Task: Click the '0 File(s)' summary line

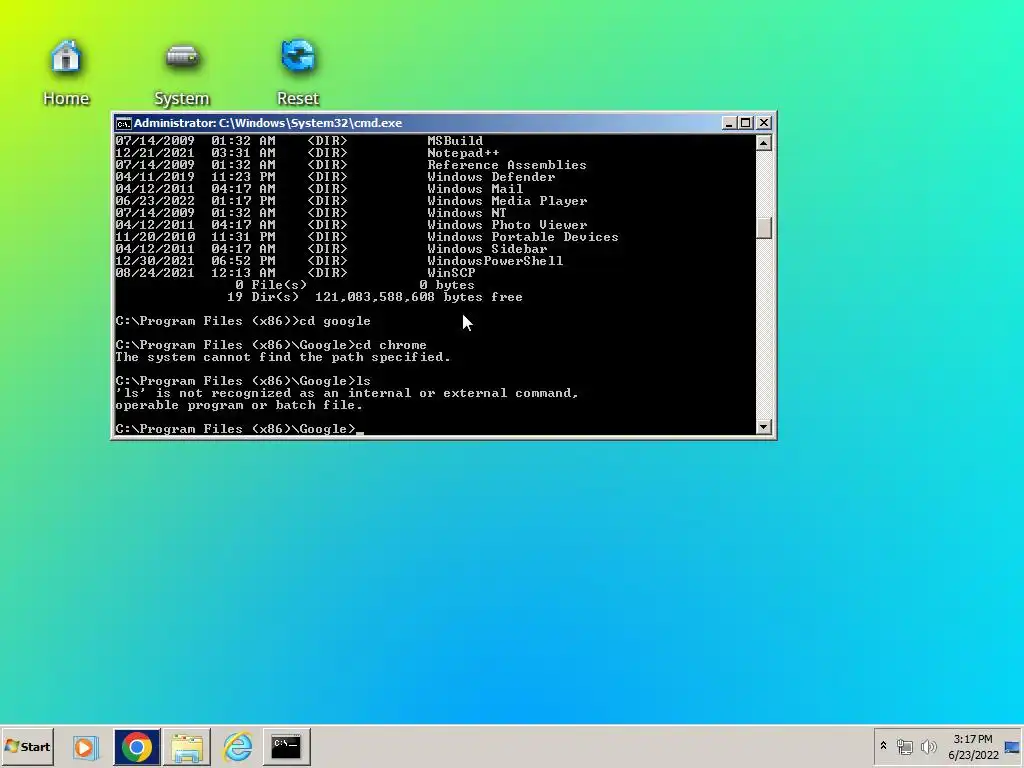Action: click(x=355, y=285)
